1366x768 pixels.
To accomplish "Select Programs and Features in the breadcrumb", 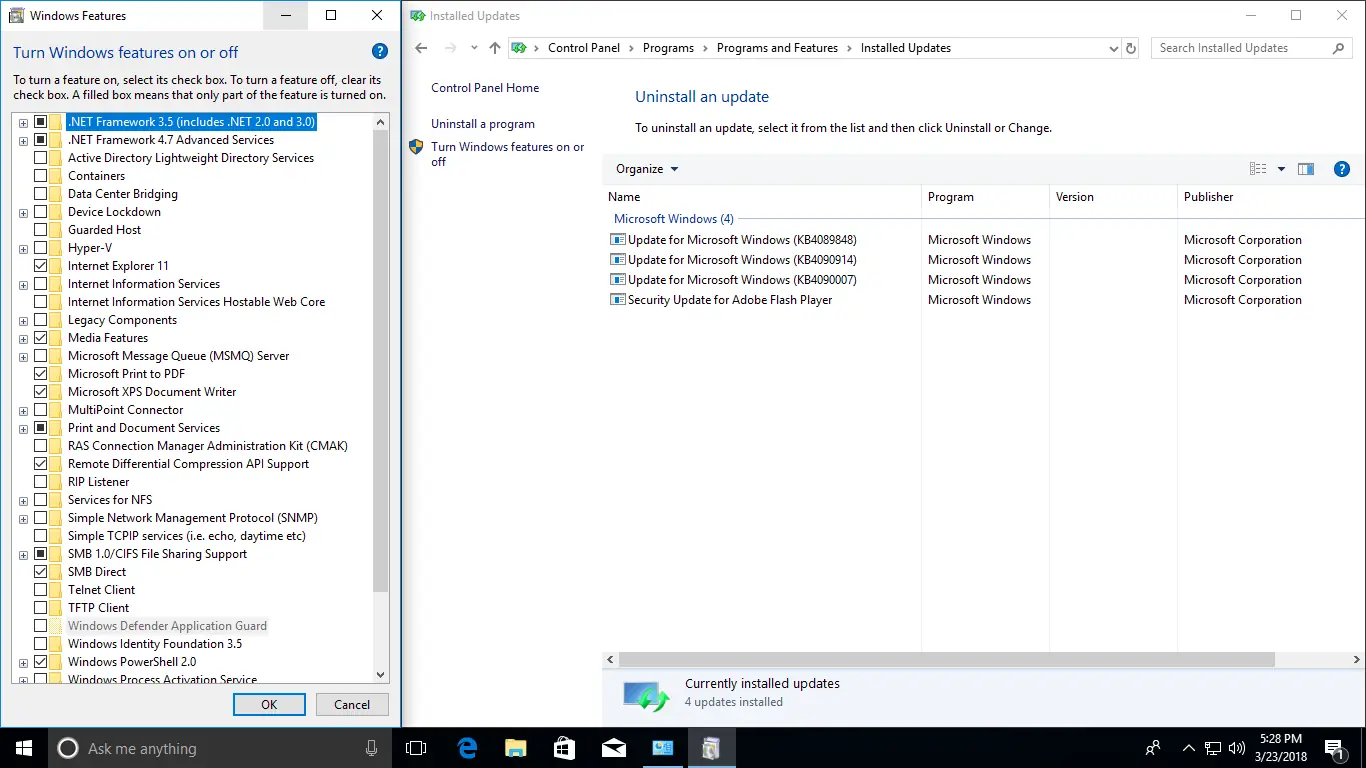I will pos(777,47).
